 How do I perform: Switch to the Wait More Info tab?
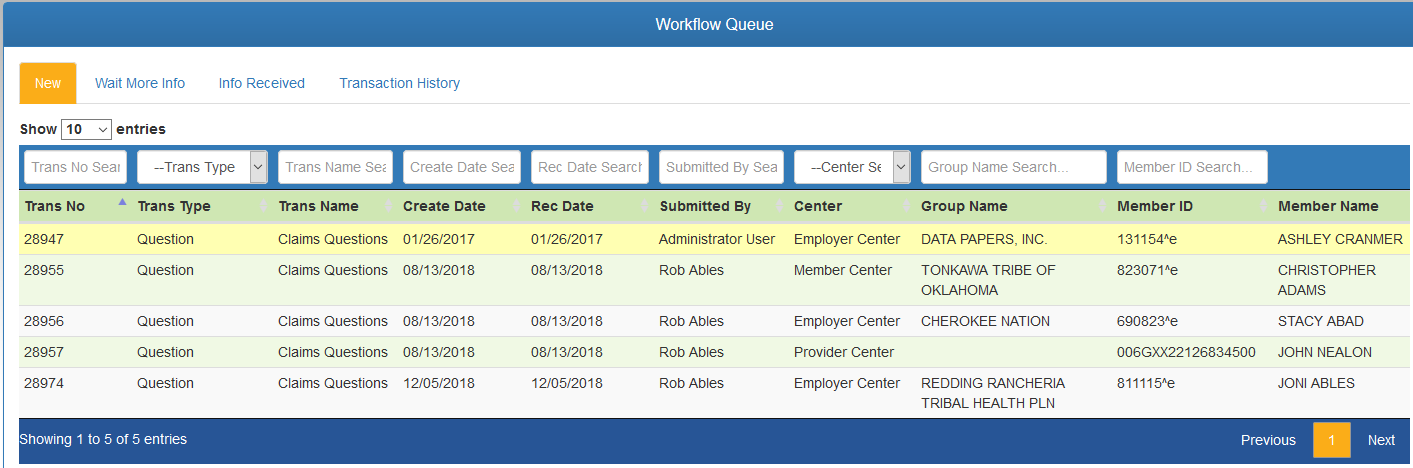[x=140, y=83]
